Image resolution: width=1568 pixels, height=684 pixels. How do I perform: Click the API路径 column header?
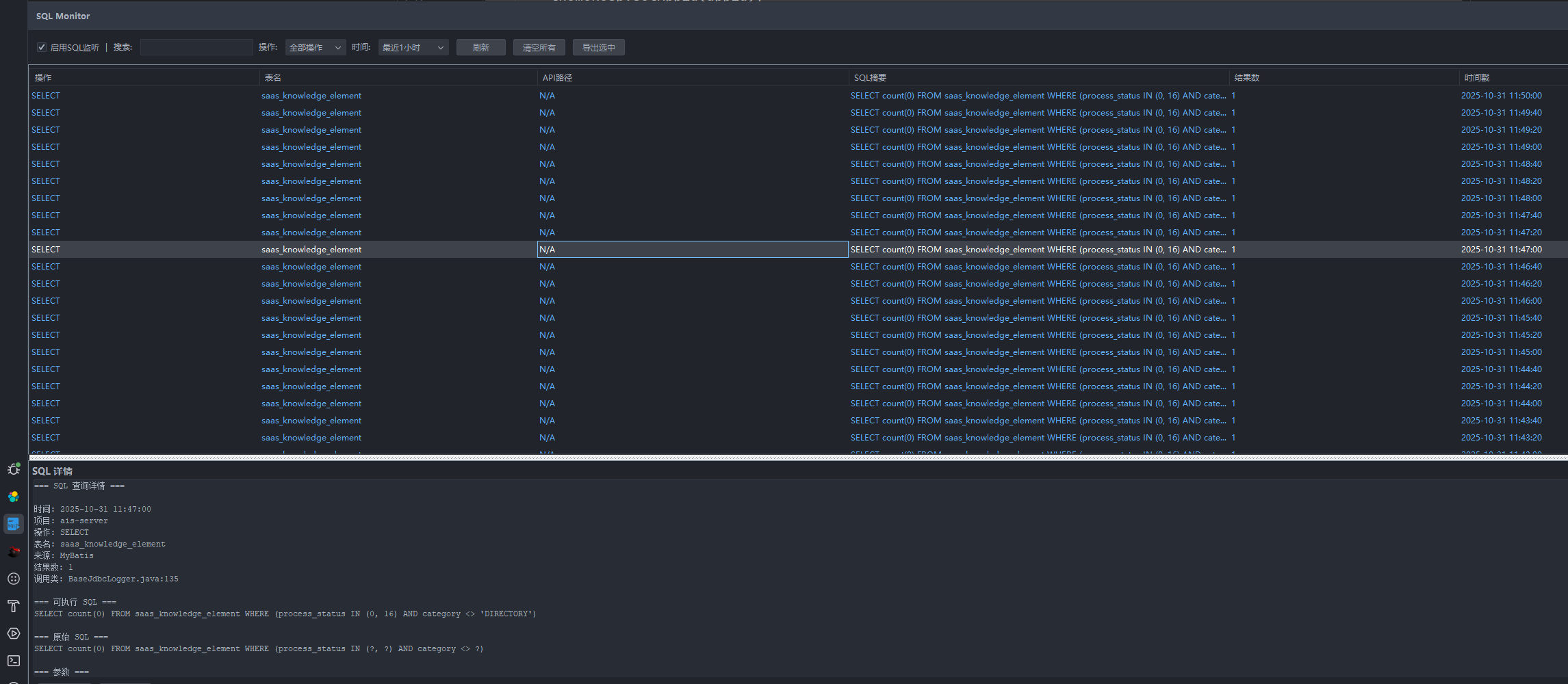[557, 77]
